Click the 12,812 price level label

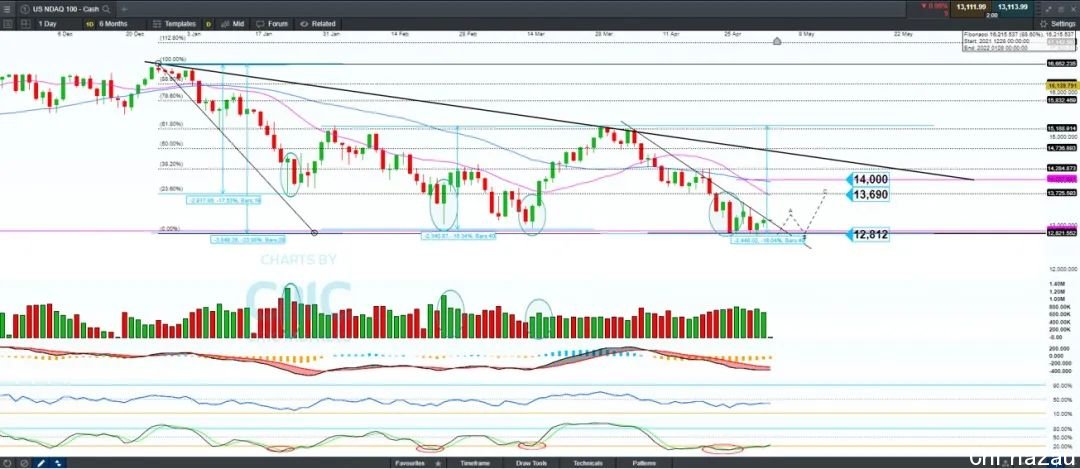pos(867,234)
